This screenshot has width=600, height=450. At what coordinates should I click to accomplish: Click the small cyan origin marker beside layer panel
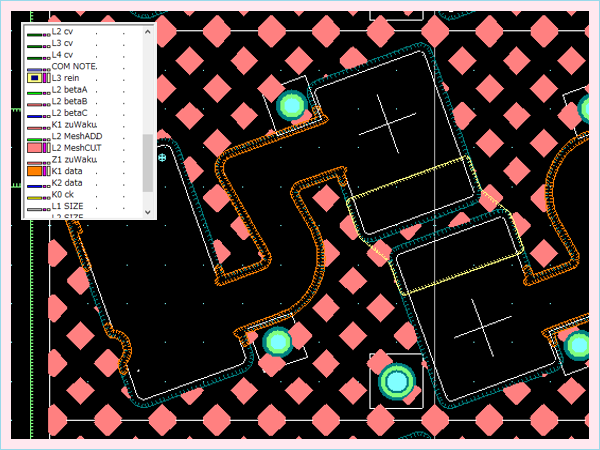click(x=162, y=157)
